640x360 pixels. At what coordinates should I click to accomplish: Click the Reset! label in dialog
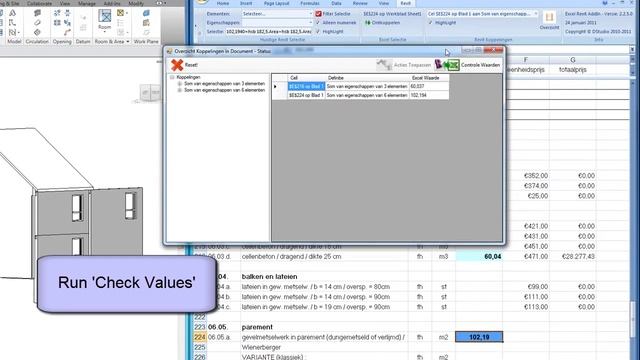[191, 65]
